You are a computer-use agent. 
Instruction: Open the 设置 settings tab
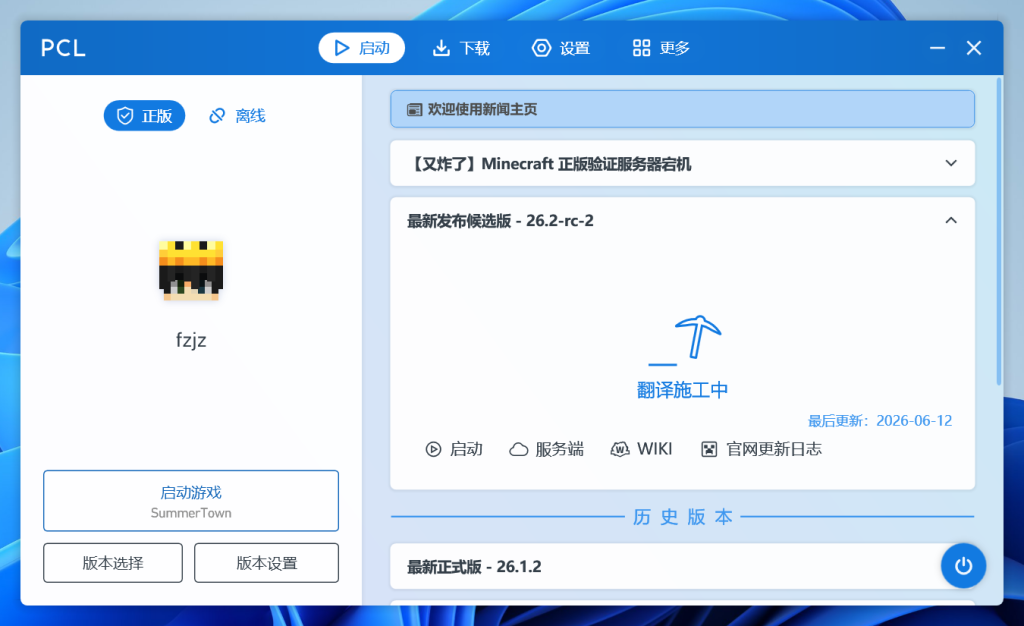(x=561, y=48)
